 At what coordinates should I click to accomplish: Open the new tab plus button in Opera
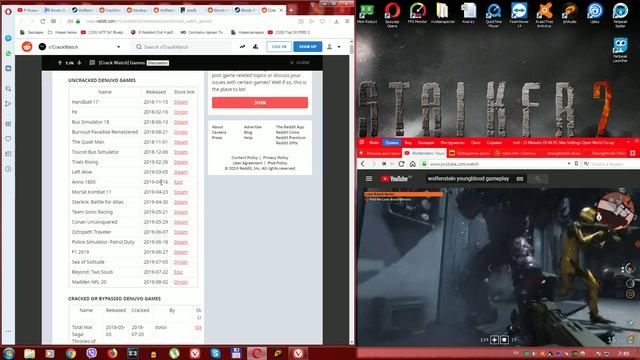pyautogui.click(x=291, y=10)
